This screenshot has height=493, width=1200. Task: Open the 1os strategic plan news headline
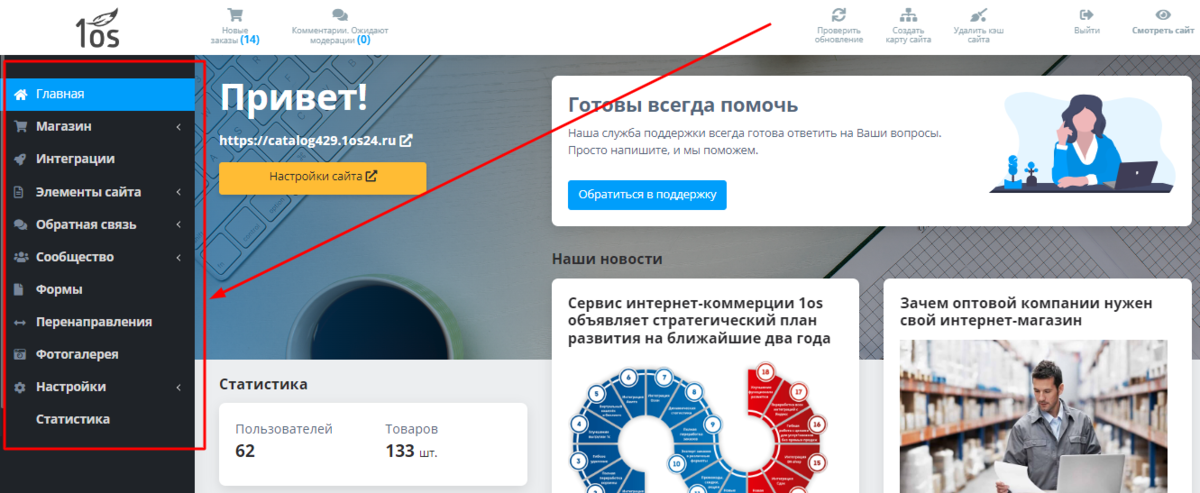[x=698, y=320]
